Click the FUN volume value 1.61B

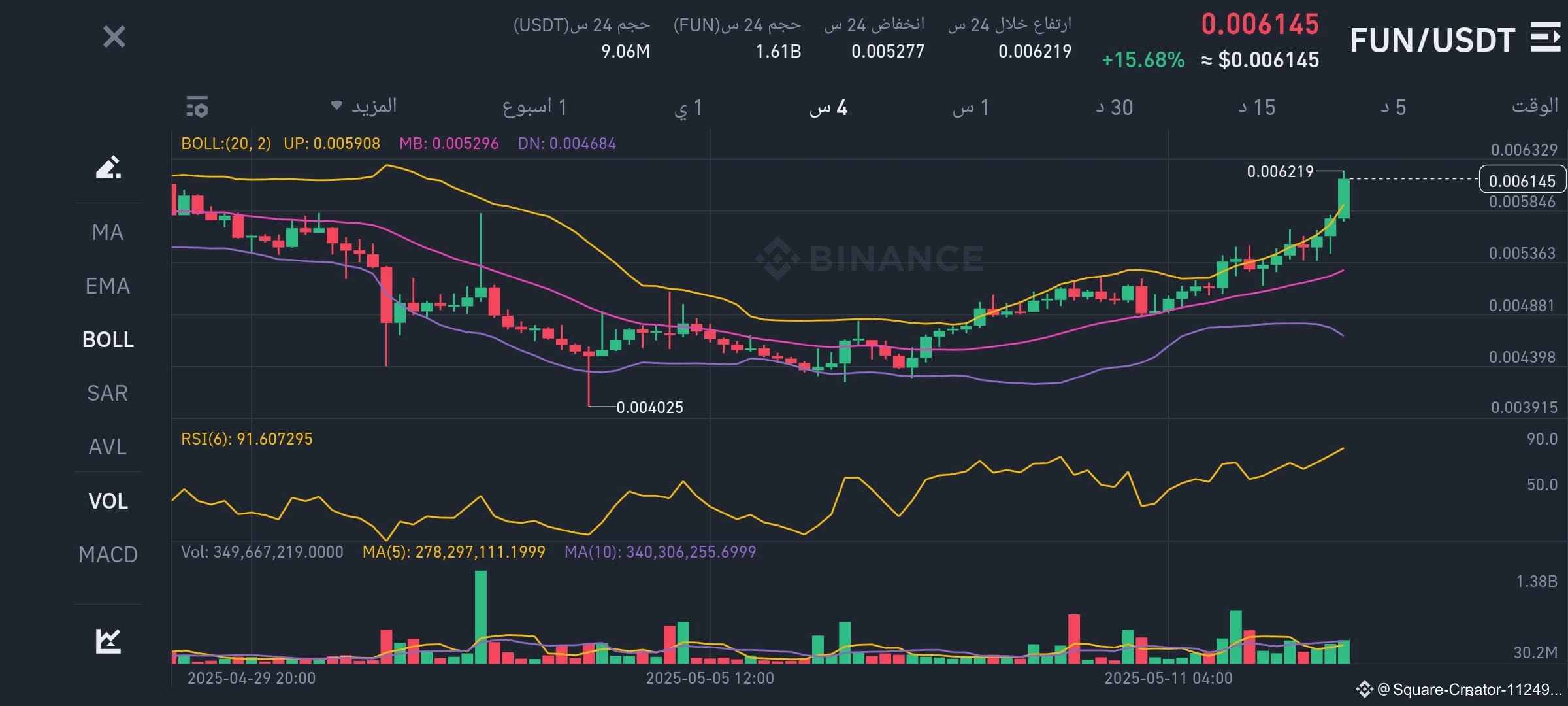[778, 51]
